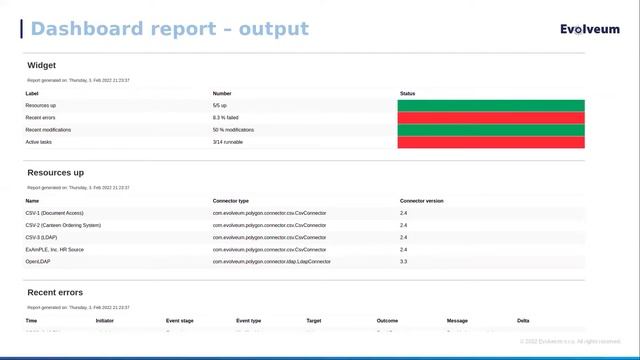Click the CsvConnector type in the CSV-1 row
Screen dimensions: 640x360
[269, 213]
